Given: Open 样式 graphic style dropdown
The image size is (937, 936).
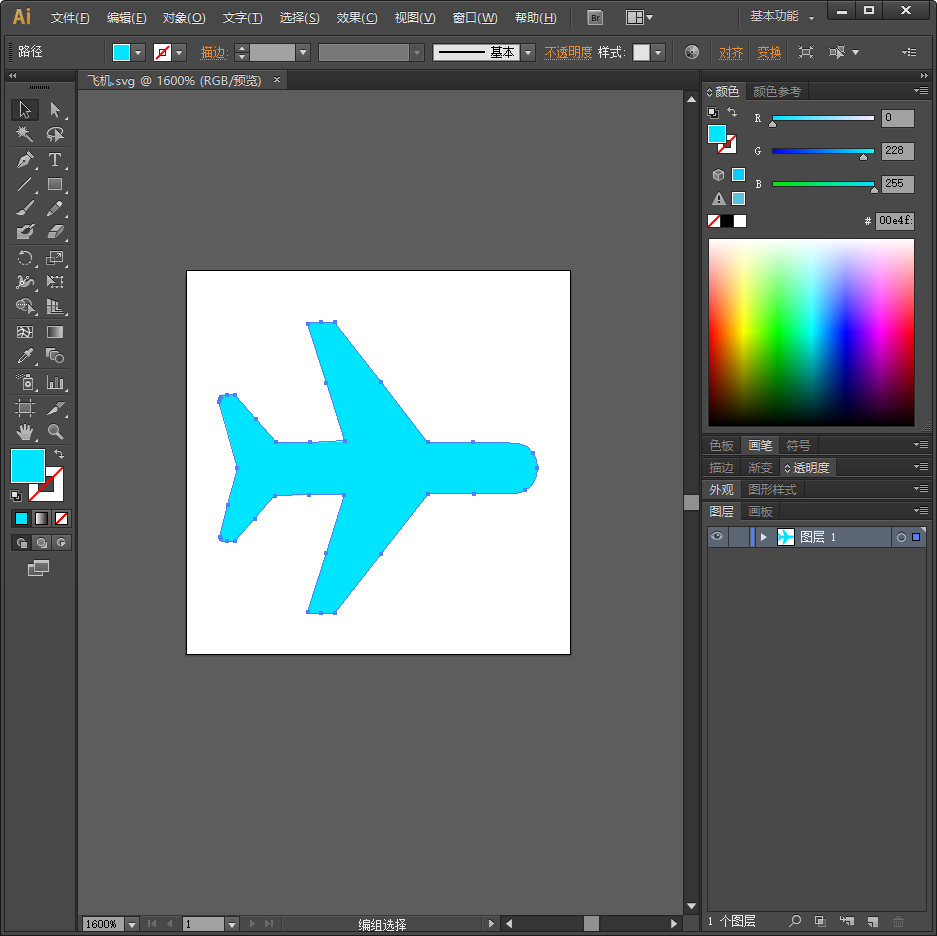Looking at the screenshot, I should coord(658,53).
